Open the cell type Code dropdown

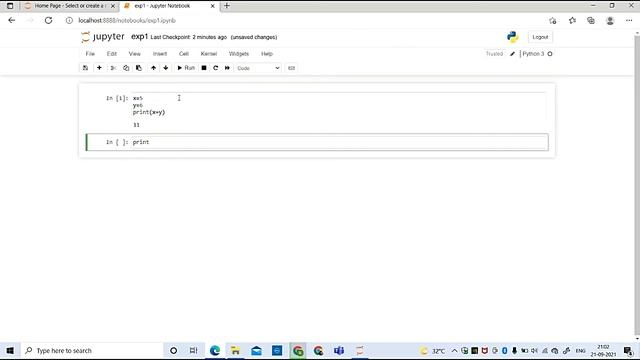coord(258,68)
